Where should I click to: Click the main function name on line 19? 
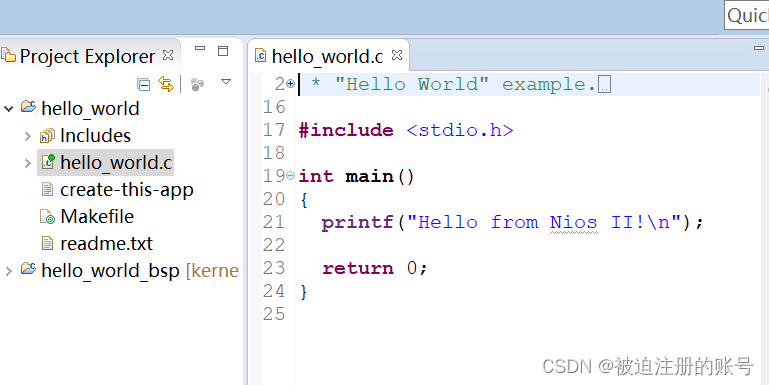pos(369,177)
